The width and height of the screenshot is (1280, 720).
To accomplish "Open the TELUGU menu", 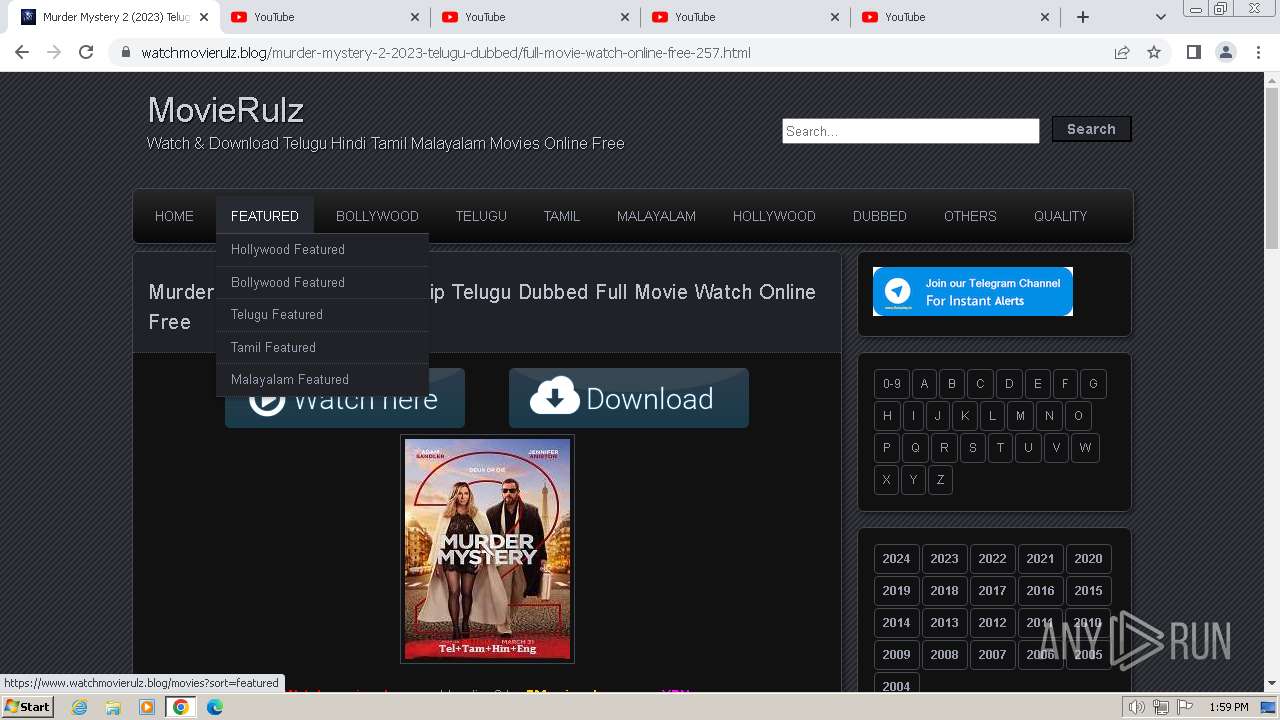I will point(481,216).
